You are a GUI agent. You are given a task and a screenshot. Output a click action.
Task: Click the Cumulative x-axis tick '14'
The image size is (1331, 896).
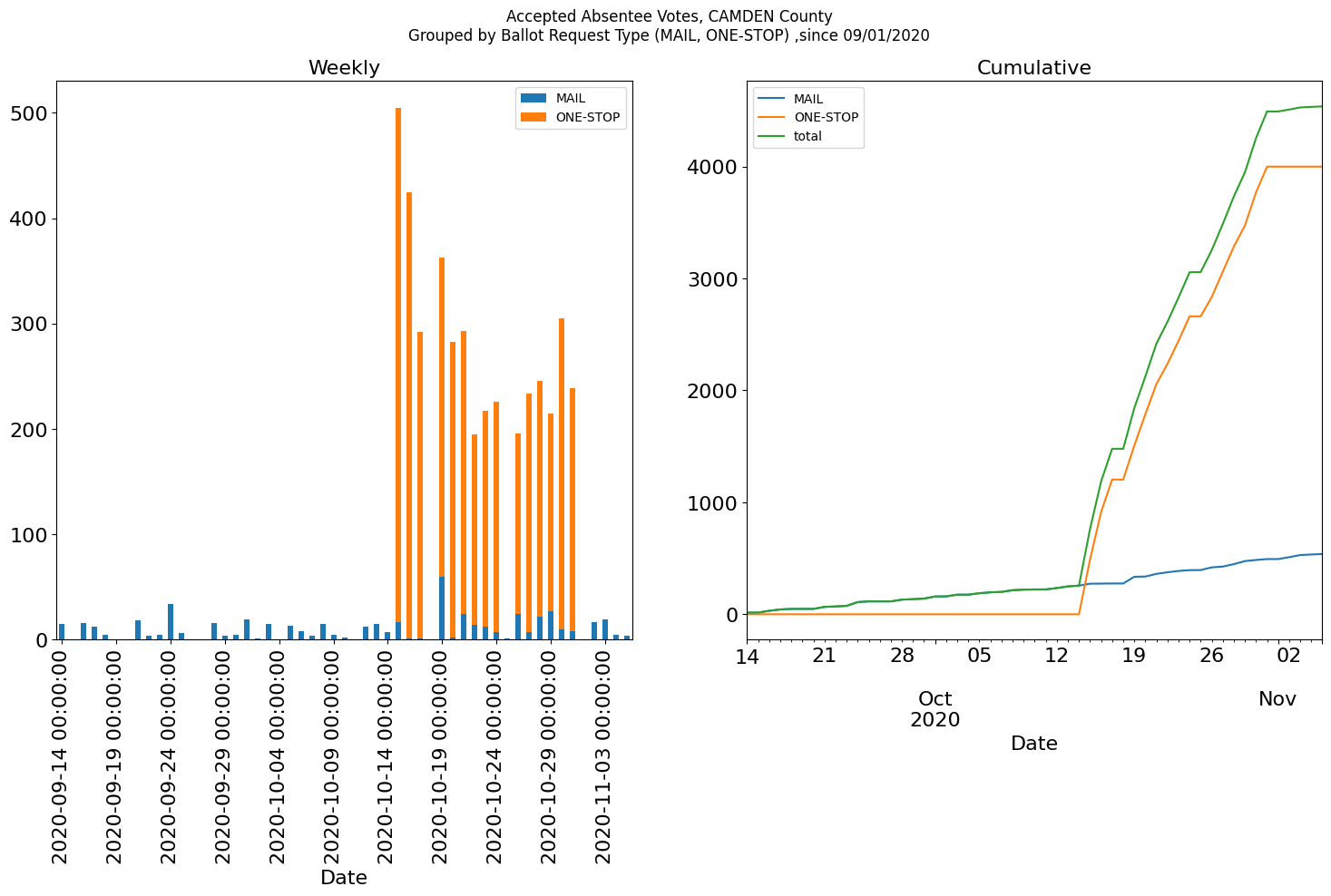[747, 656]
